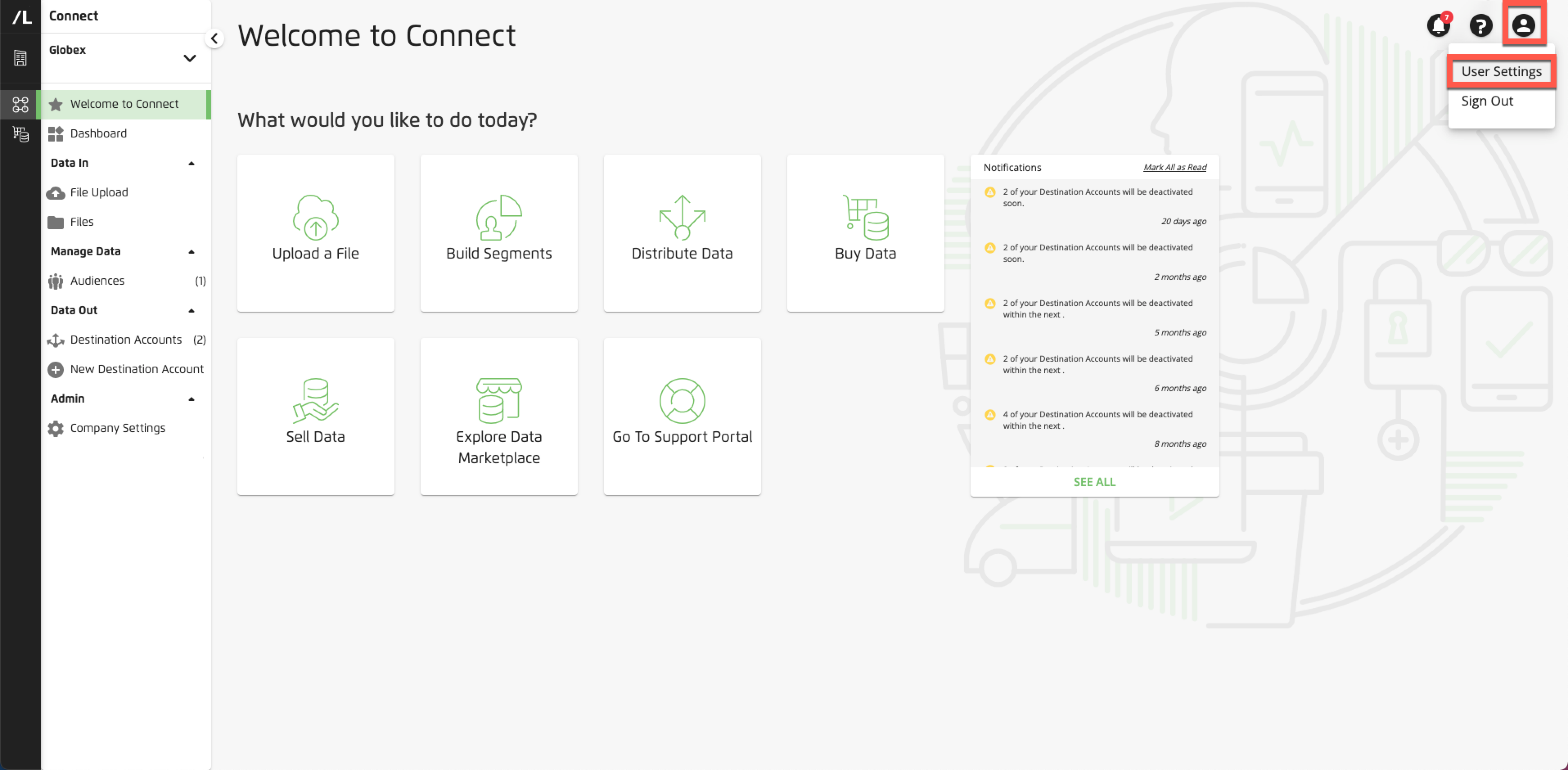Open the help question mark icon
Viewport: 1568px width, 770px height.
click(1481, 25)
